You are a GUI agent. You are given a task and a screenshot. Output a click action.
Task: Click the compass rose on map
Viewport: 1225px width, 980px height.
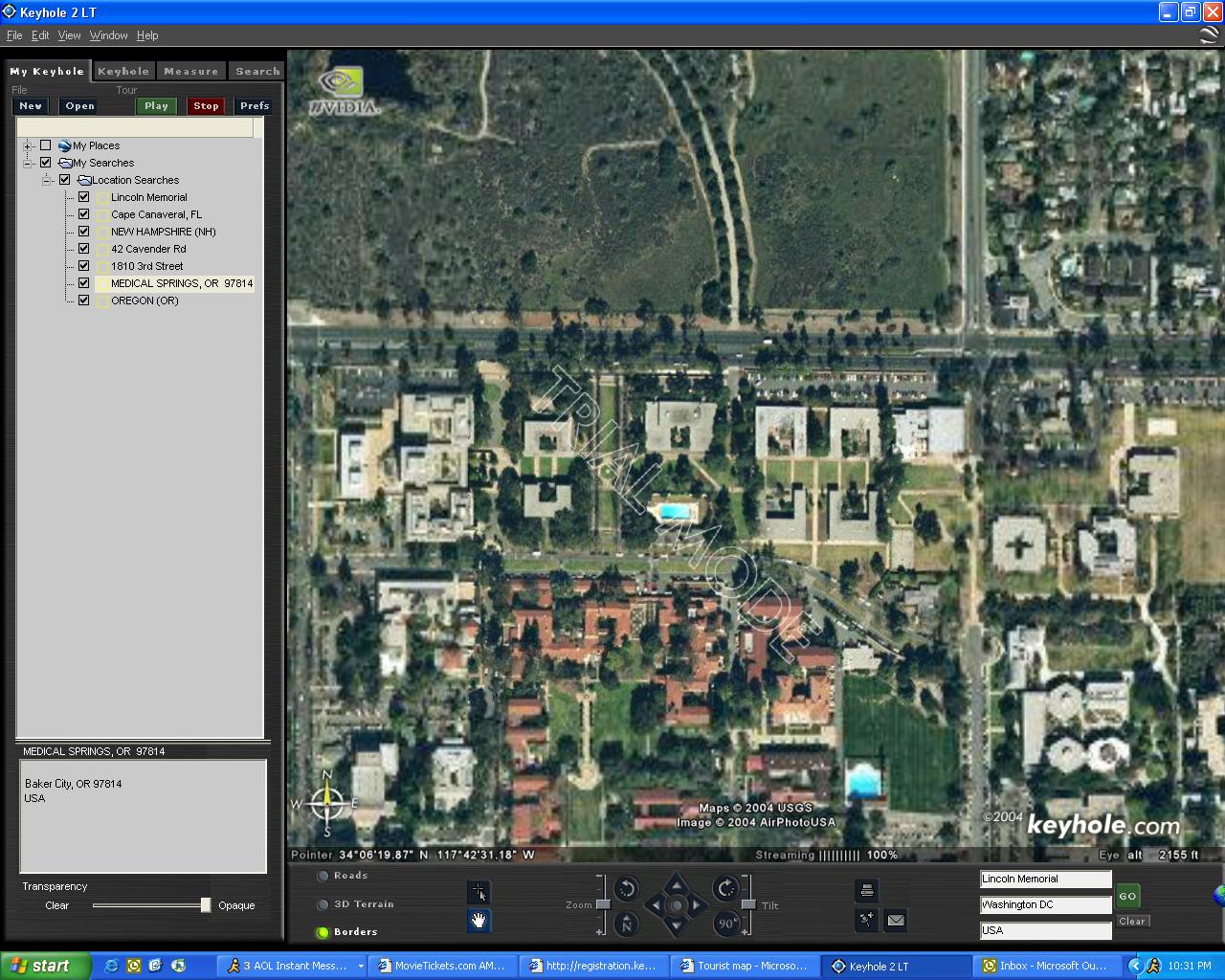(326, 802)
